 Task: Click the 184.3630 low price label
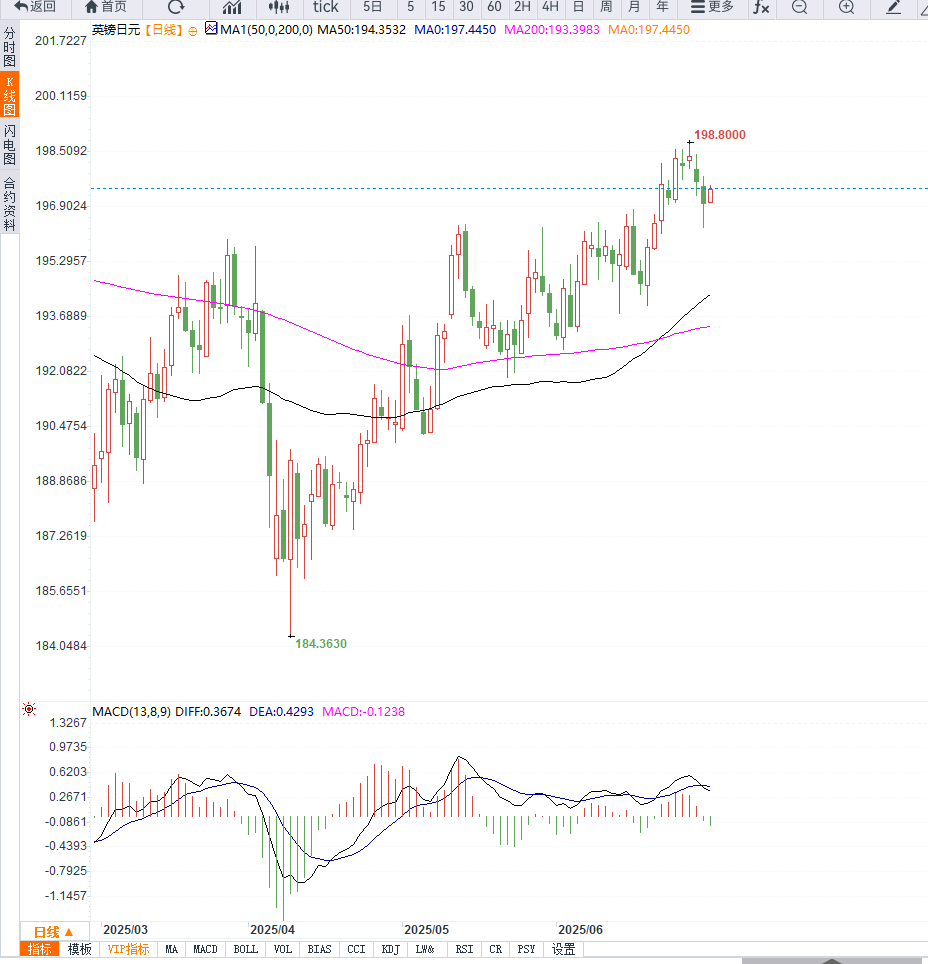[x=321, y=644]
